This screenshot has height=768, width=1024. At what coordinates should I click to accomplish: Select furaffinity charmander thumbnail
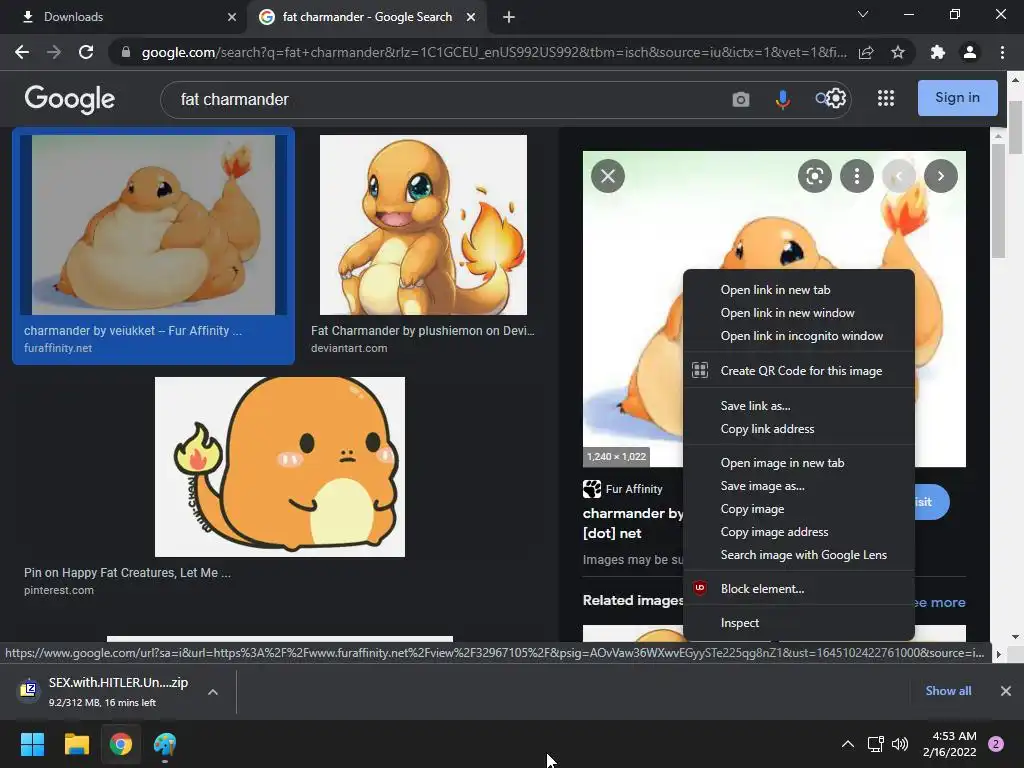click(153, 225)
